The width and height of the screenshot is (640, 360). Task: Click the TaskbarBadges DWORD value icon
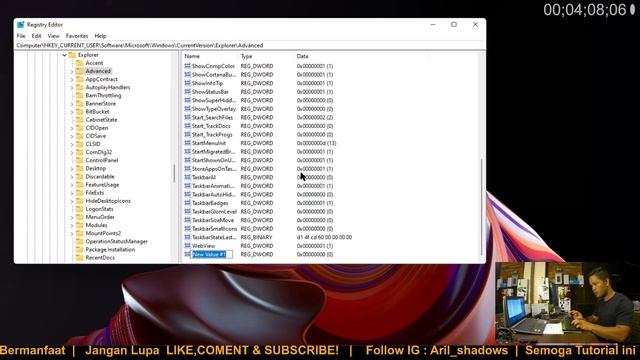187,203
